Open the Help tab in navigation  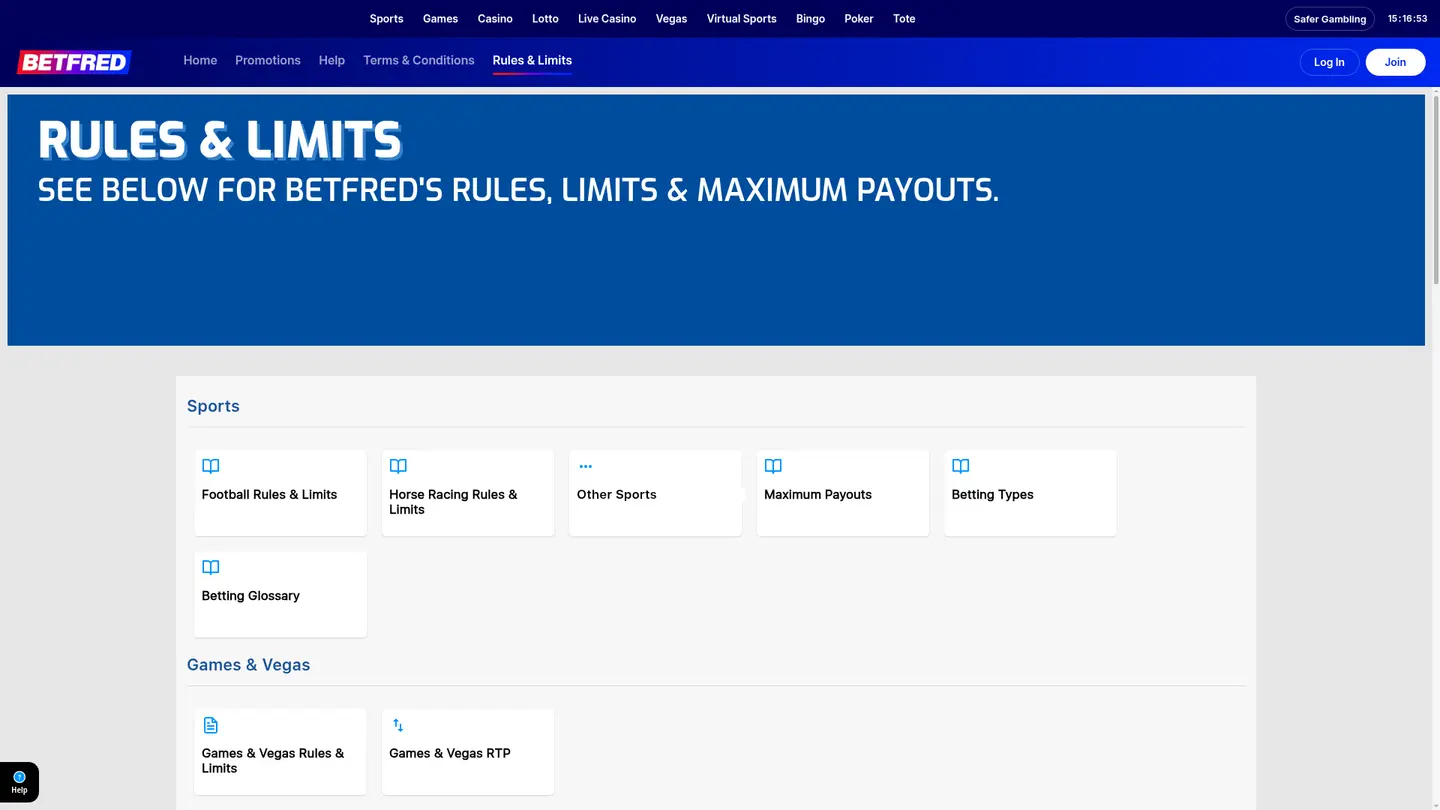332,61
